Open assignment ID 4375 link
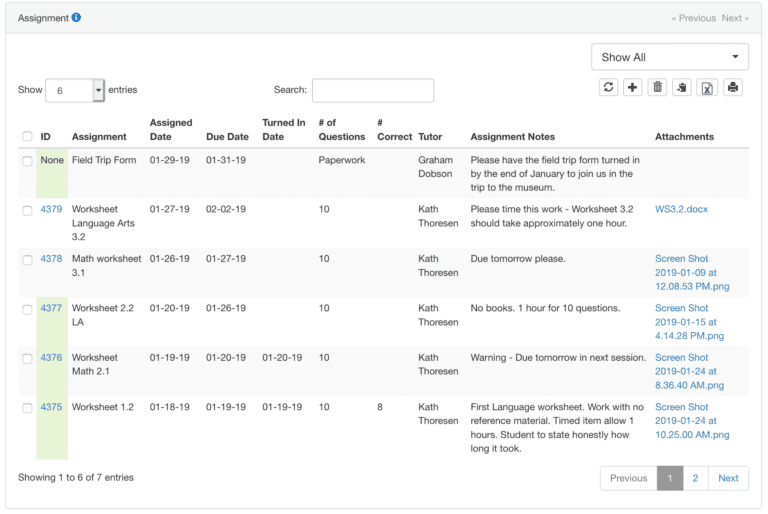This screenshot has height=514, width=768. [51, 407]
